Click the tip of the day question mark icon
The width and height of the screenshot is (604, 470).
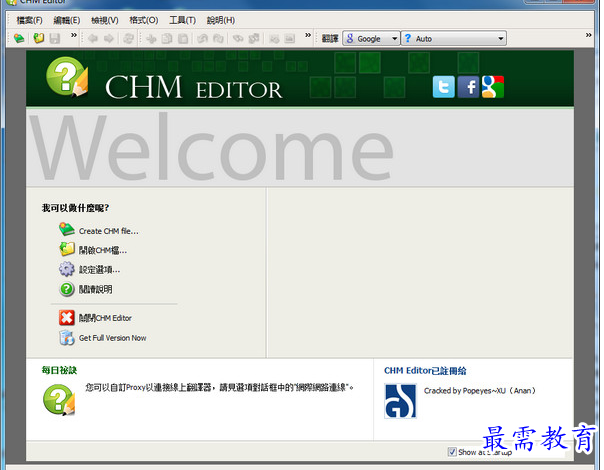pos(59,400)
